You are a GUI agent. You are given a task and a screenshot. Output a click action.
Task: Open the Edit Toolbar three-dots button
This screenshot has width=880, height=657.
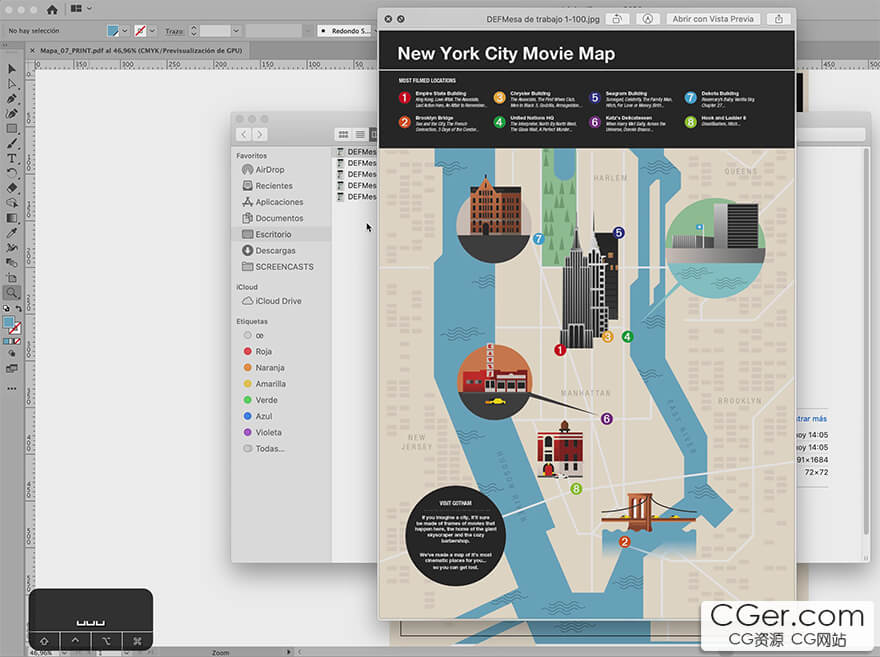point(12,388)
